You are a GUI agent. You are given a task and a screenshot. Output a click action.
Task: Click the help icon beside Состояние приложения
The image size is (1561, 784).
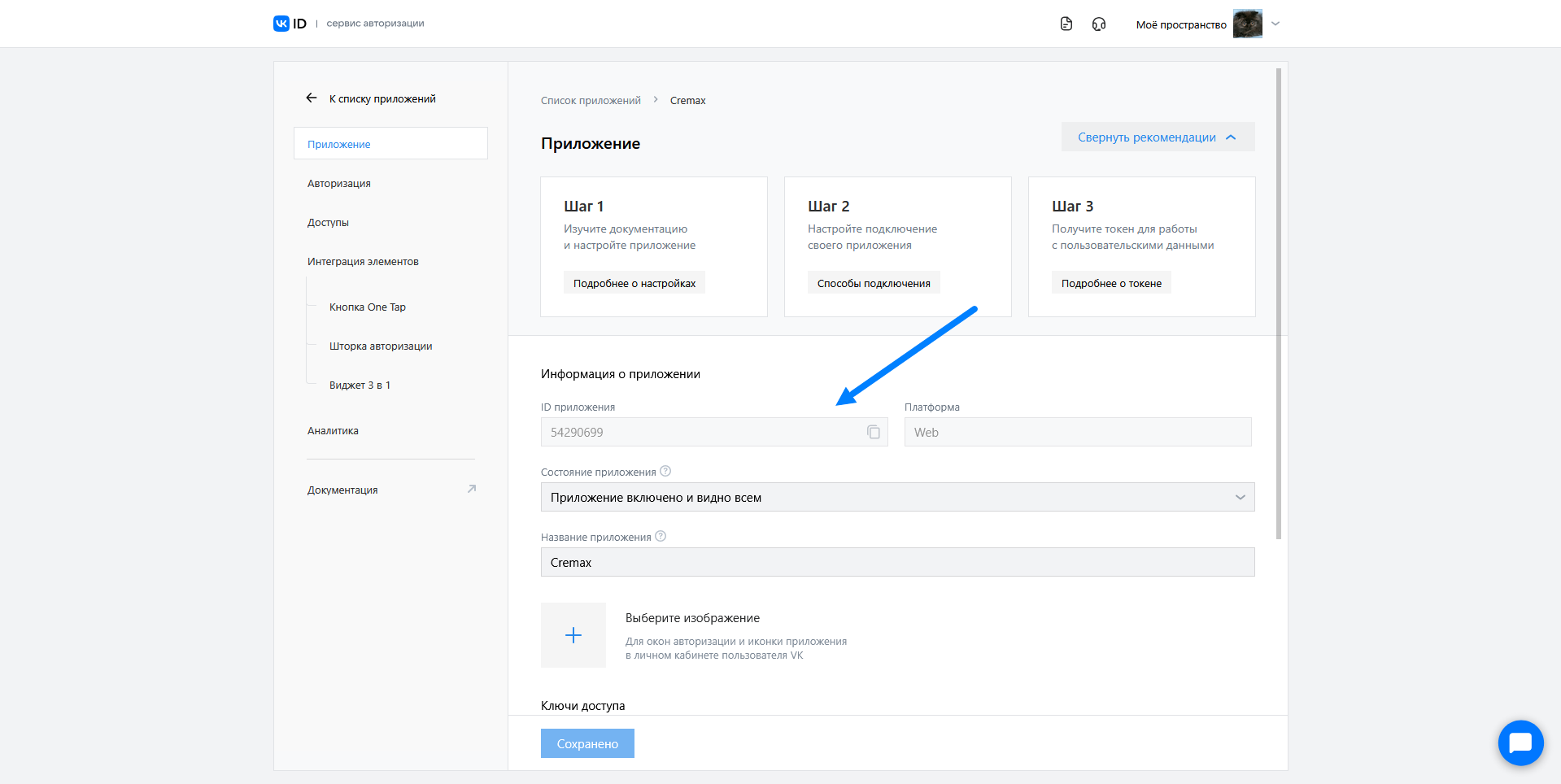(x=665, y=472)
